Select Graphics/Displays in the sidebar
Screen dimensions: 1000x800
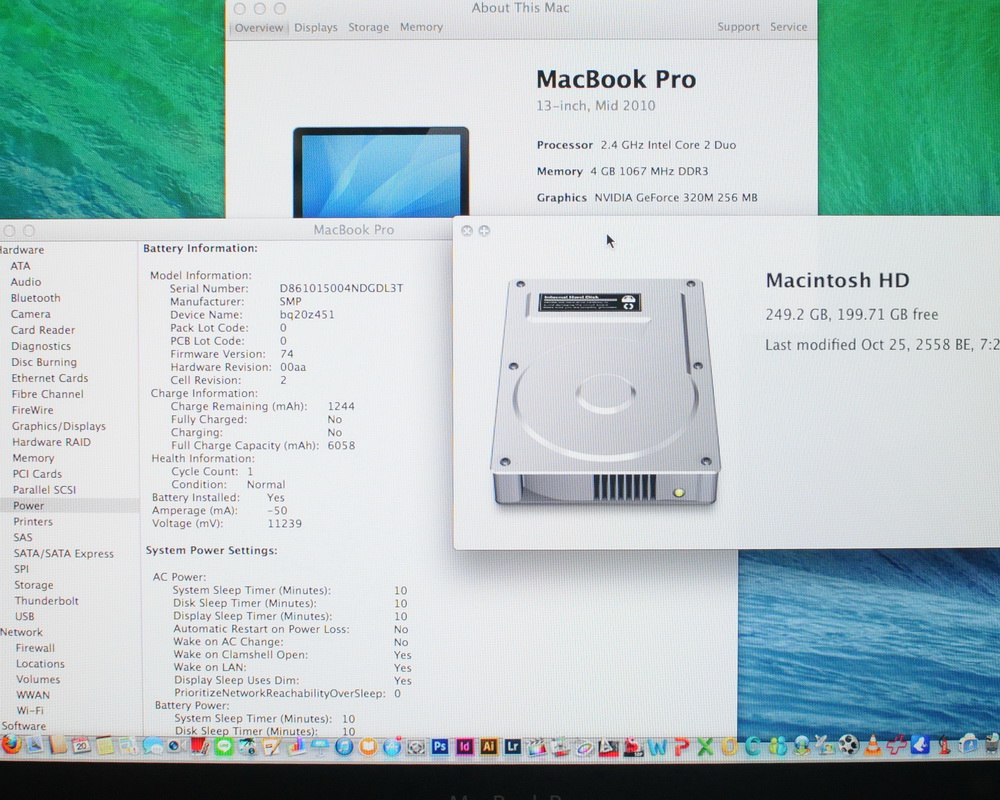click(x=59, y=426)
